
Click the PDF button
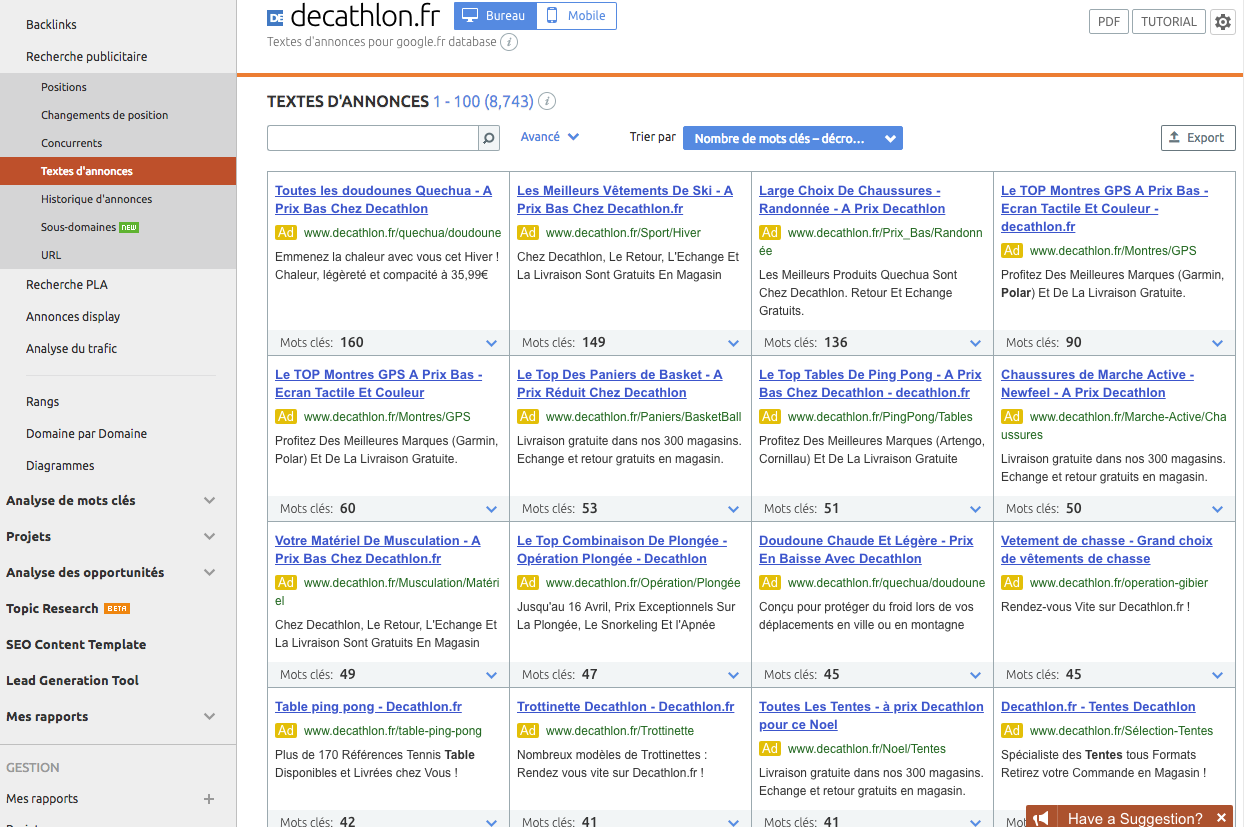1108,22
